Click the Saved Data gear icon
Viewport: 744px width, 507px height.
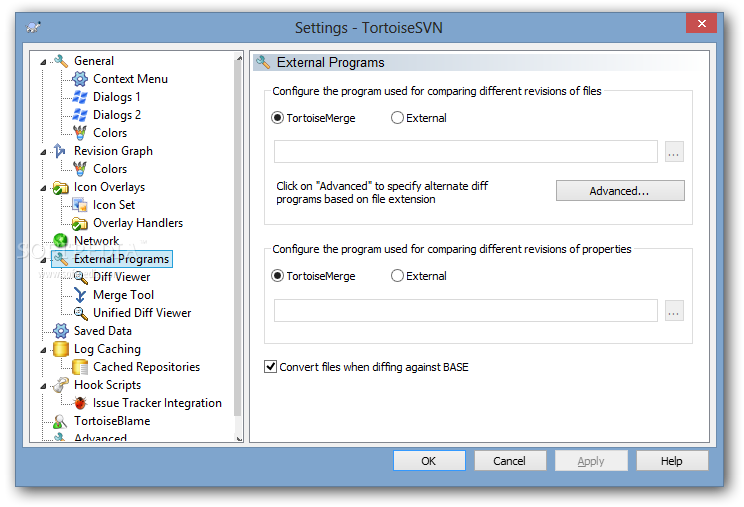click(61, 331)
